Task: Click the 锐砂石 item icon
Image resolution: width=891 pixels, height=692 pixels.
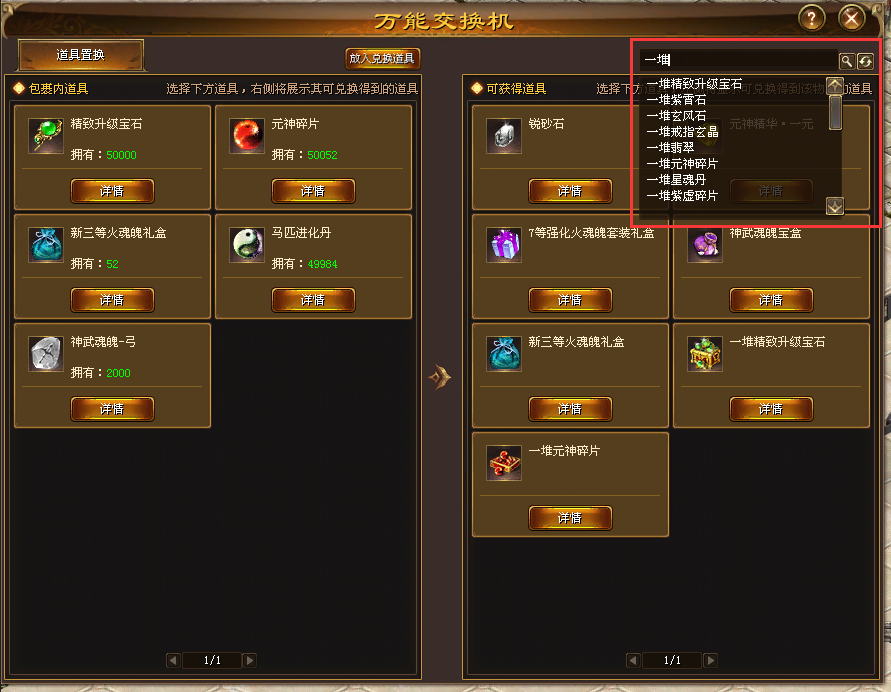Action: [504, 136]
